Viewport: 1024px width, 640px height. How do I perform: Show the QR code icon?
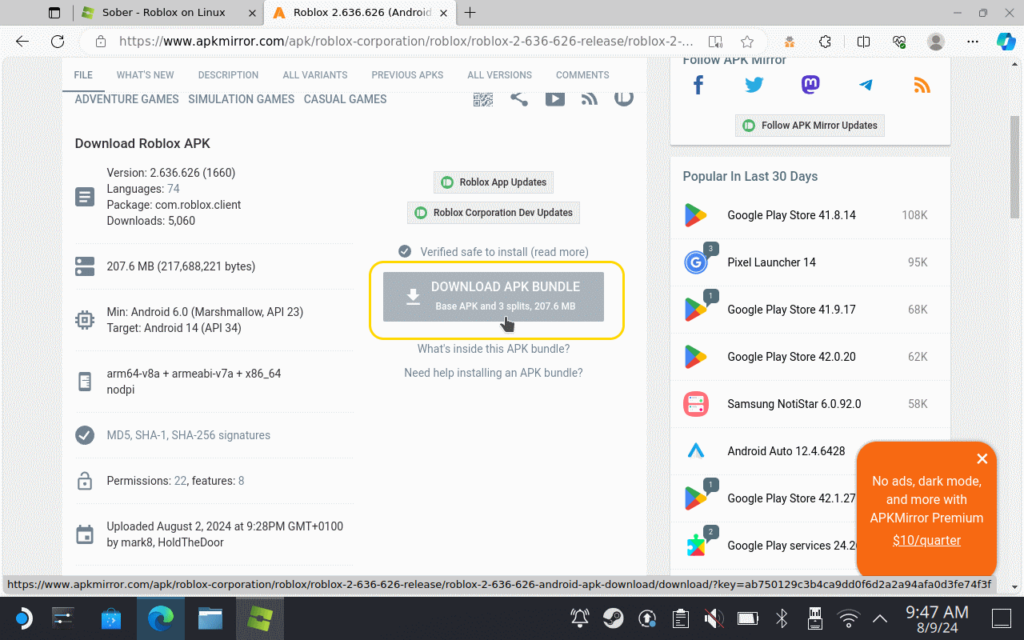click(483, 99)
